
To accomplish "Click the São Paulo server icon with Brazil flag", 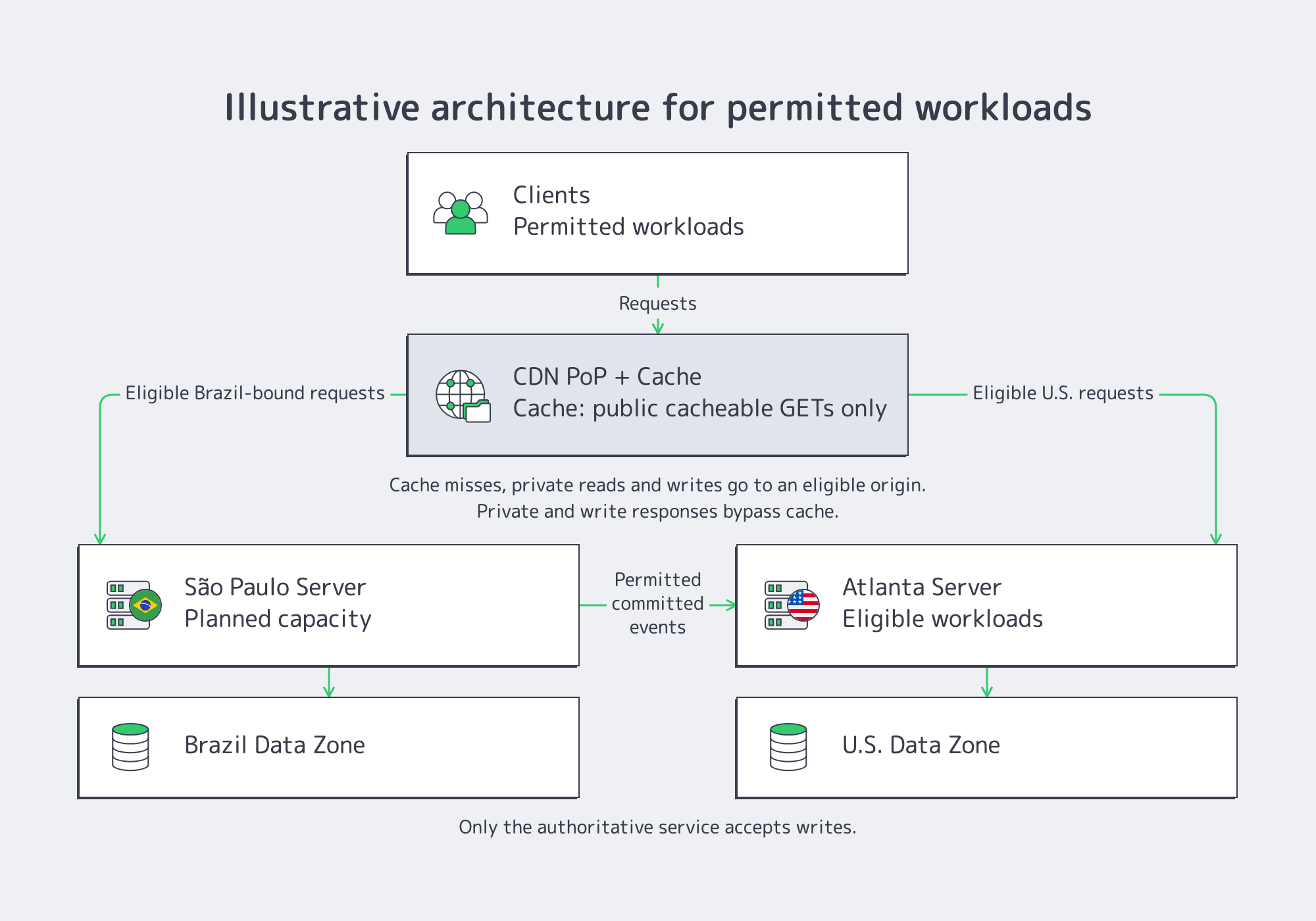I will click(134, 605).
